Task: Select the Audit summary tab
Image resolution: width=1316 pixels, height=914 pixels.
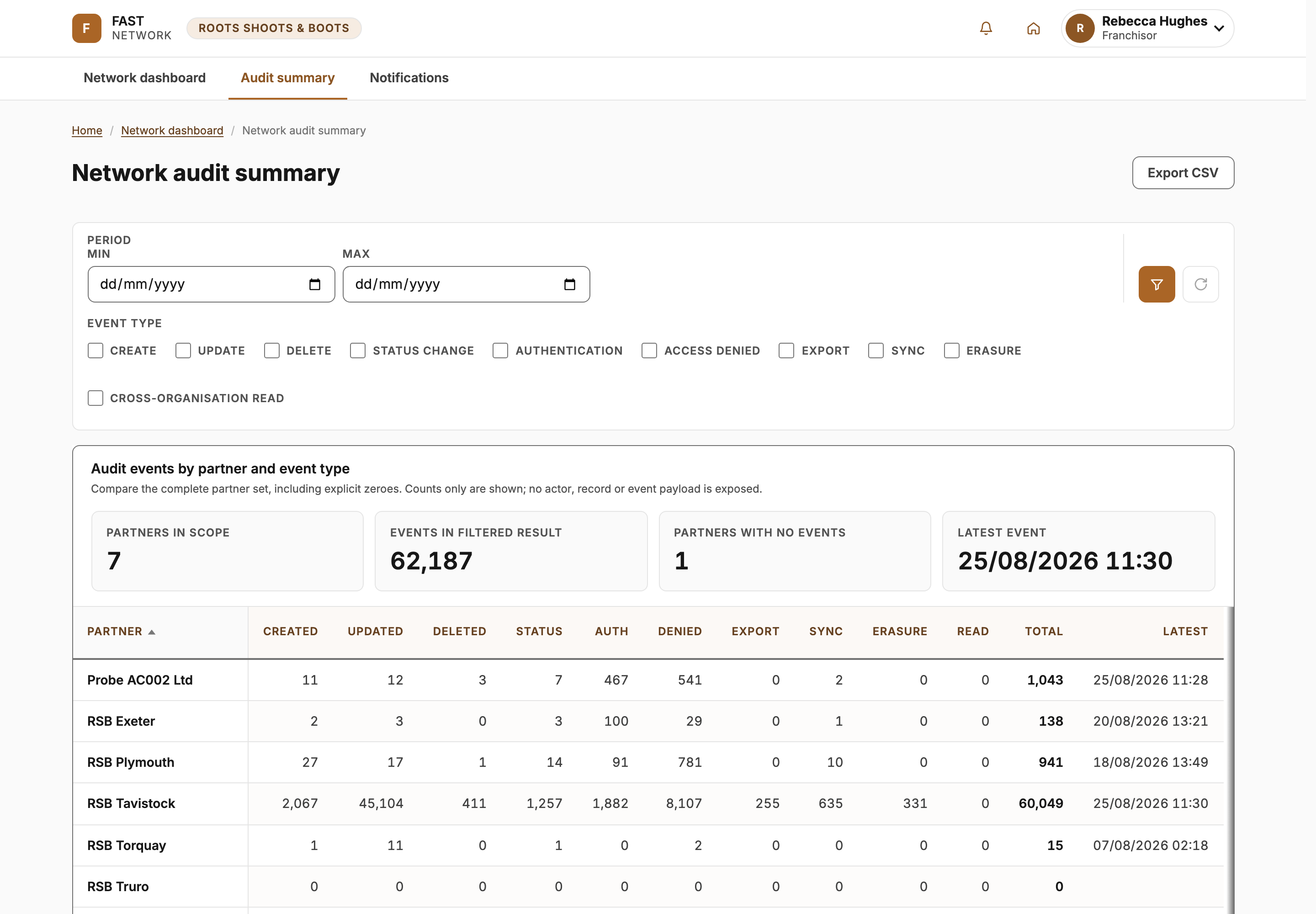Action: tap(287, 78)
